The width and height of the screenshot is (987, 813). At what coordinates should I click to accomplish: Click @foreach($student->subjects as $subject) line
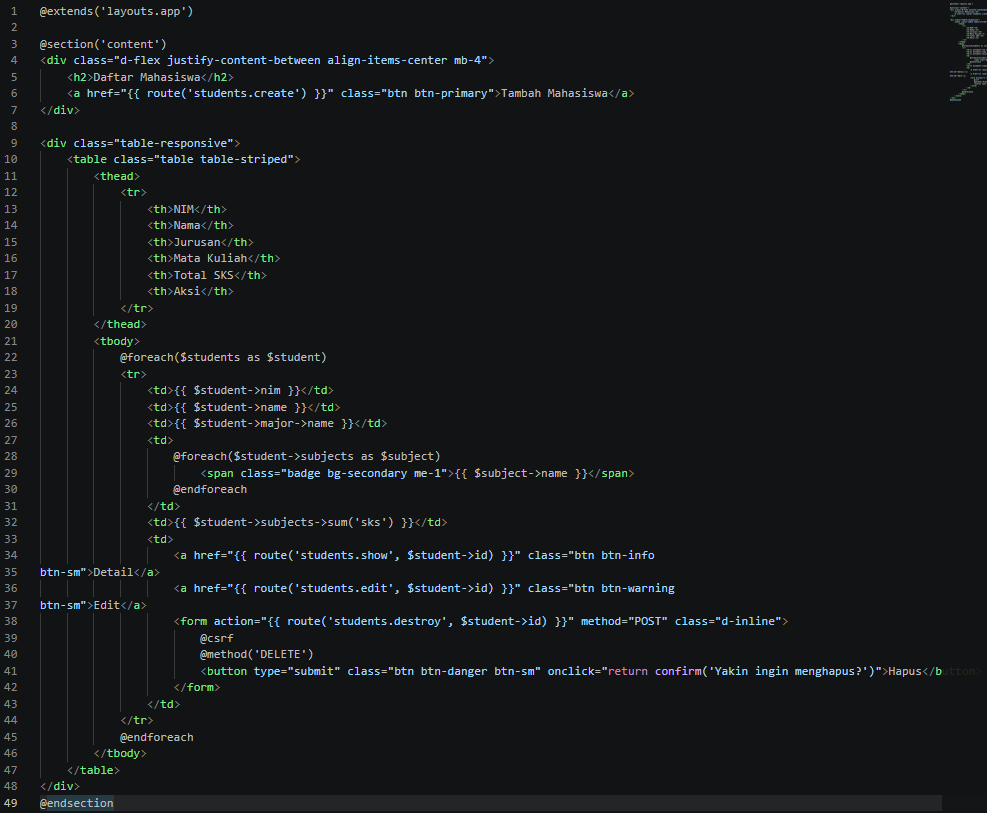pos(307,457)
